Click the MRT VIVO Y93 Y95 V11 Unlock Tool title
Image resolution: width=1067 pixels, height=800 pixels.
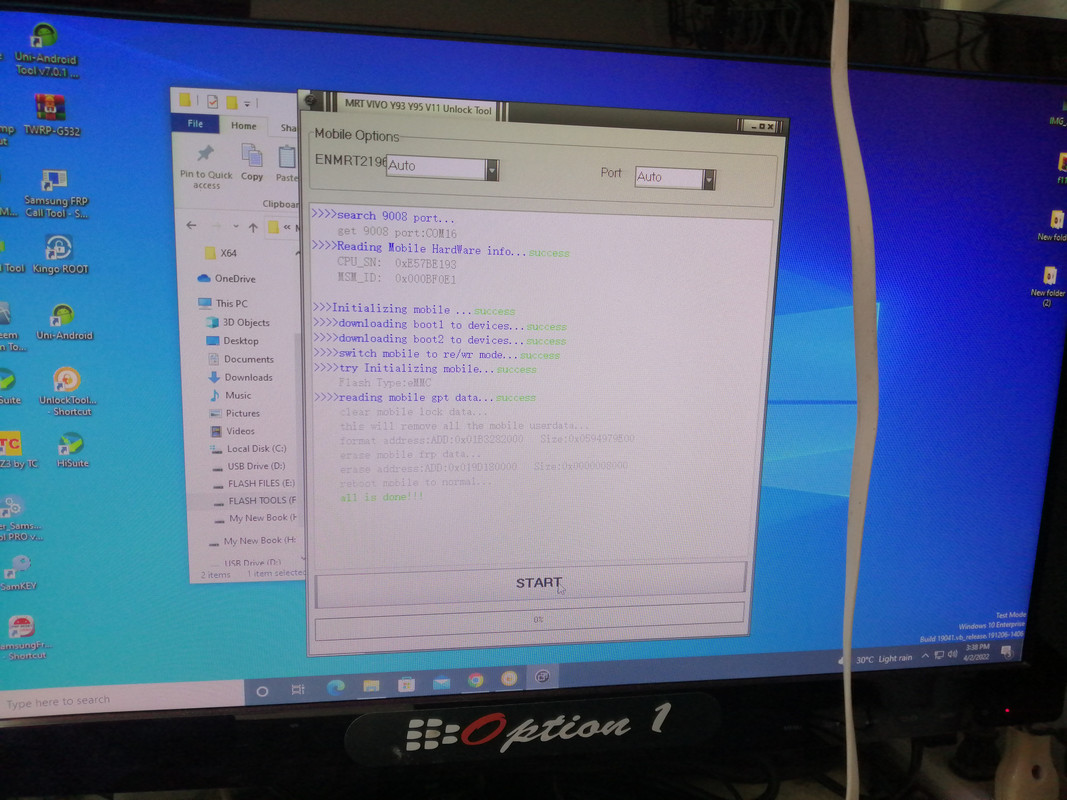point(418,107)
